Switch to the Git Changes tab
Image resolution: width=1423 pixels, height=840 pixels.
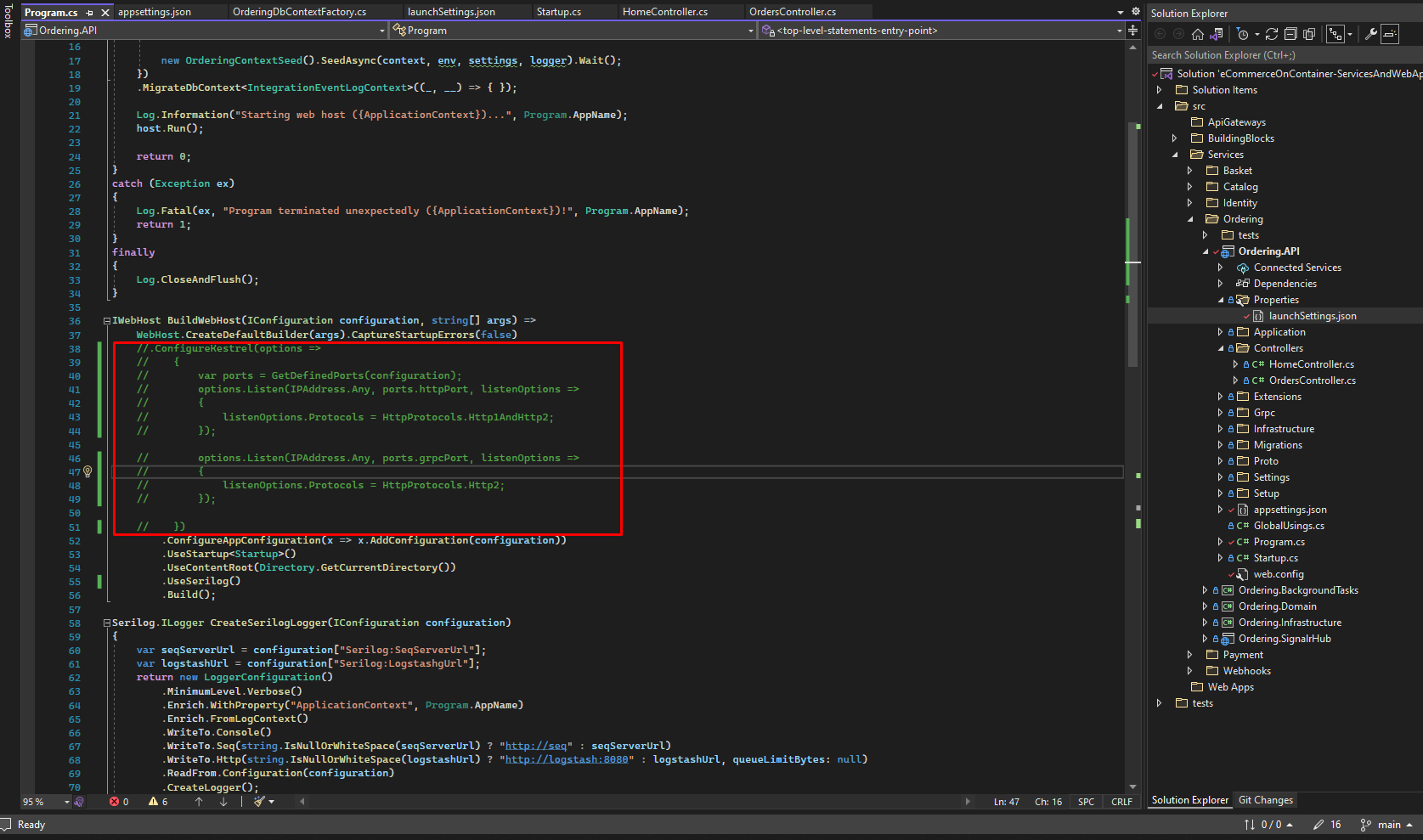[1265, 799]
